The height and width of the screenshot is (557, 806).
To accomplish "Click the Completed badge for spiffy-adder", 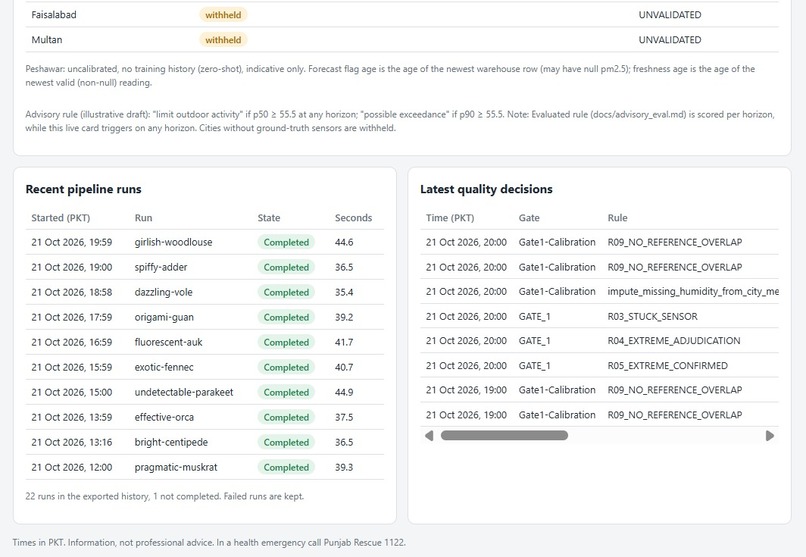I will coord(286,267).
